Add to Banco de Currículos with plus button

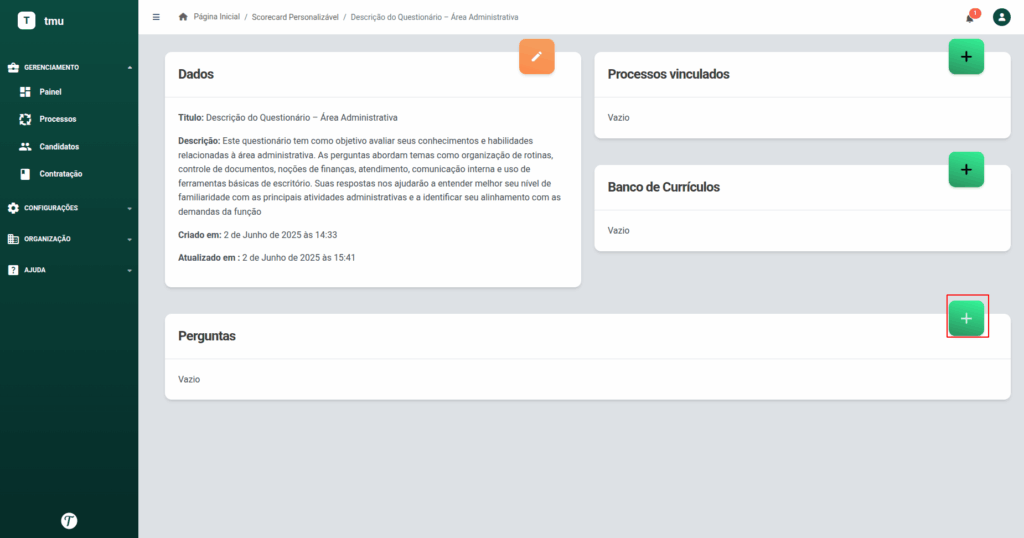[966, 170]
